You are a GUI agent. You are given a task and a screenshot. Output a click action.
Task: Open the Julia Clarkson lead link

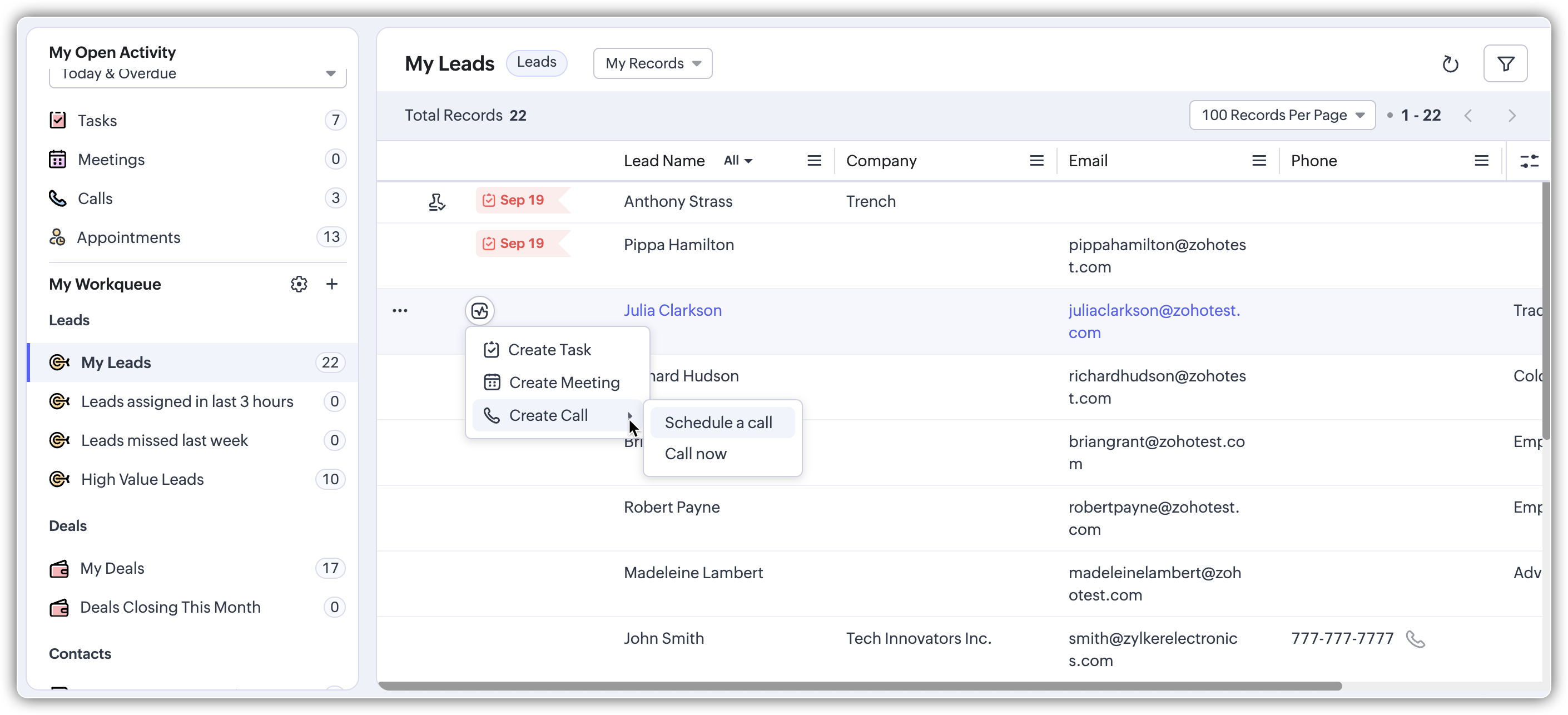[672, 310]
